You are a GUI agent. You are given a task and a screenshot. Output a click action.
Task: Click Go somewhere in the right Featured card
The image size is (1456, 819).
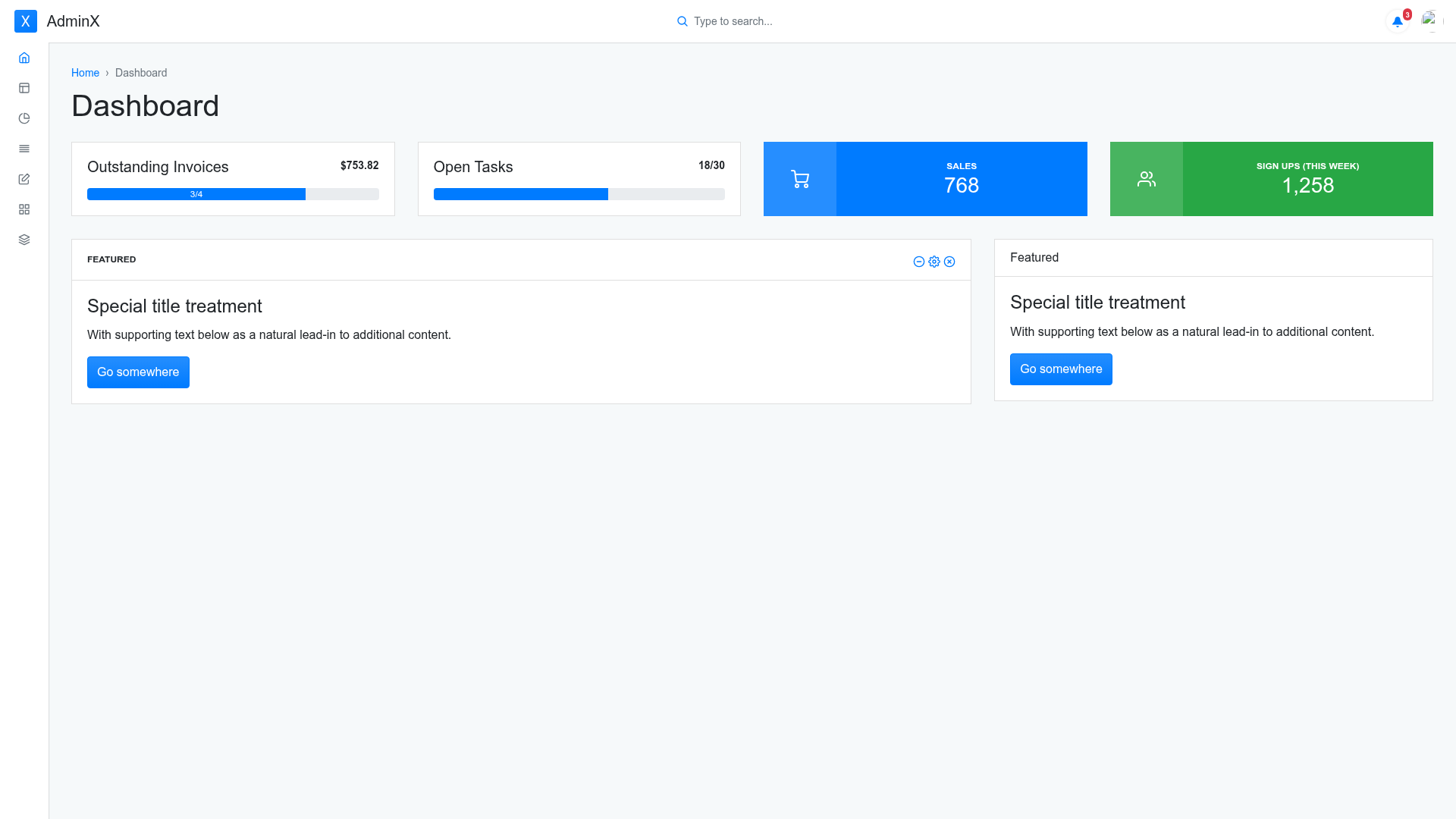coord(1061,369)
